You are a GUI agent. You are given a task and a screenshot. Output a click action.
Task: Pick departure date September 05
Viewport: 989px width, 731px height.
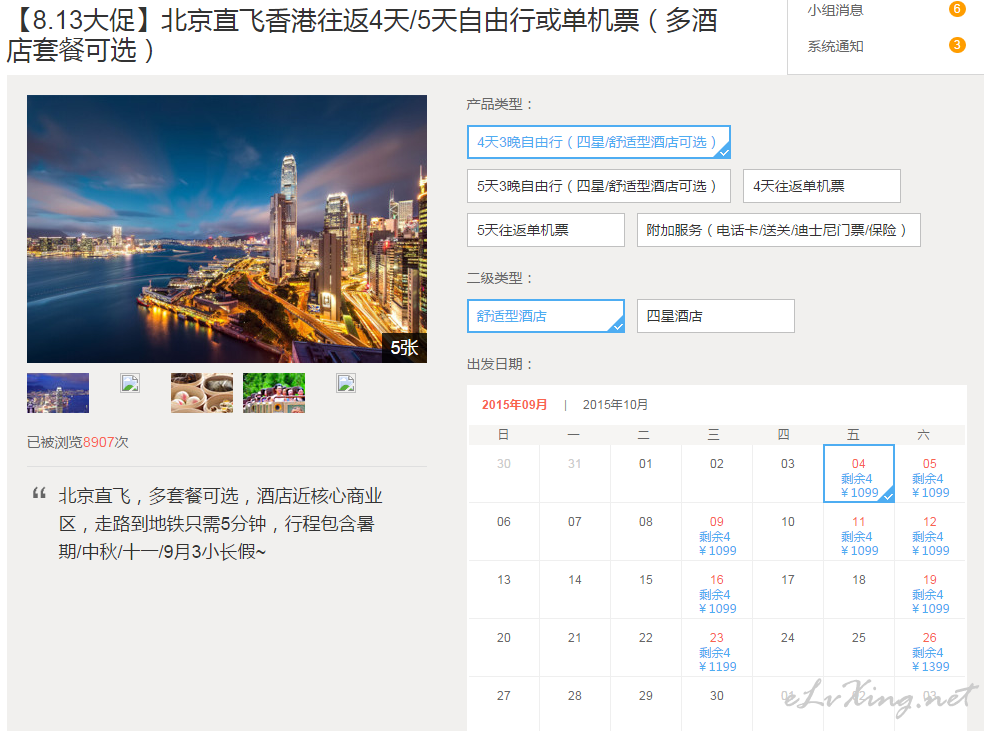tap(930, 474)
